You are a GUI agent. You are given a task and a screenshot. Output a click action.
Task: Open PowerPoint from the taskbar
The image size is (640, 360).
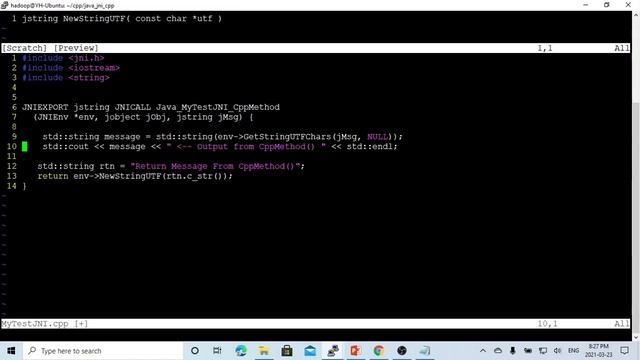coord(356,351)
